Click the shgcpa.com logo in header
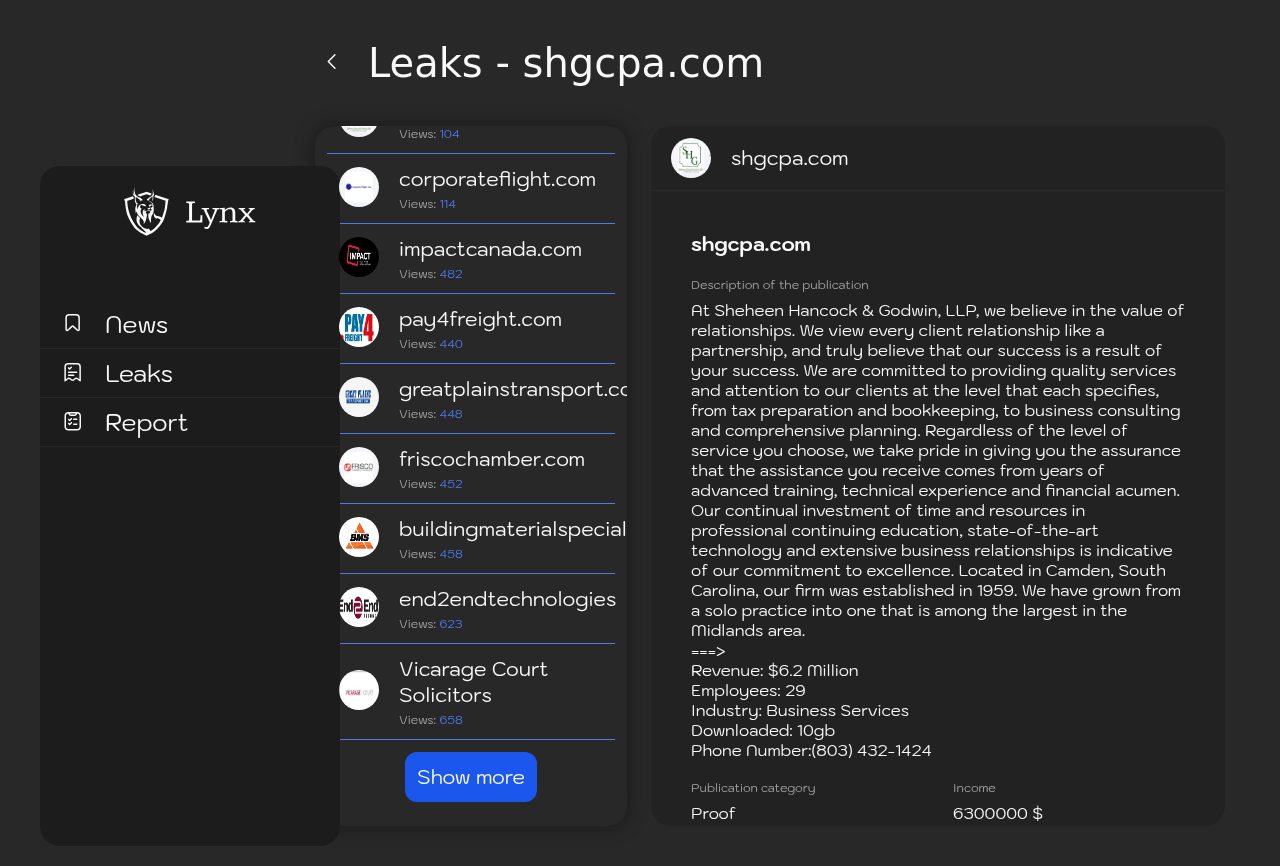The width and height of the screenshot is (1280, 866). tap(691, 158)
